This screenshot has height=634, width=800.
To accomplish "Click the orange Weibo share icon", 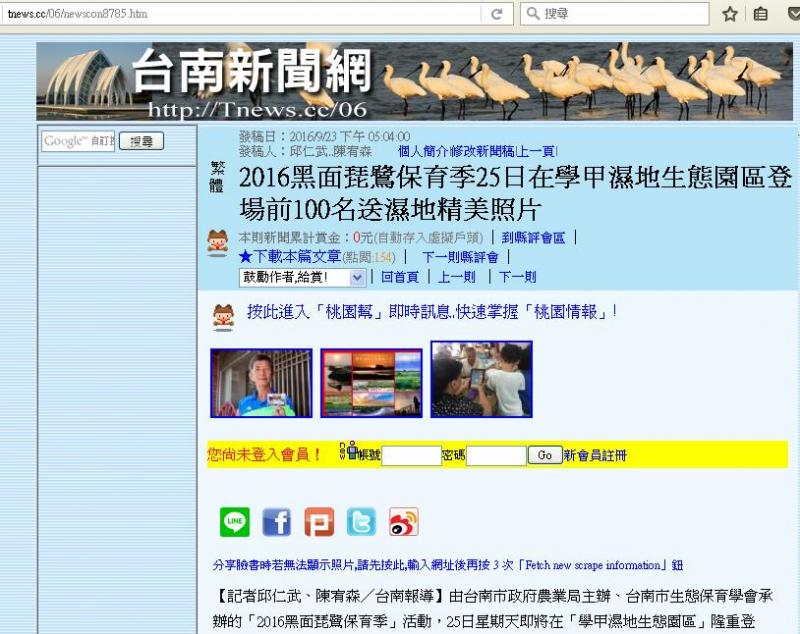I will pos(403,521).
